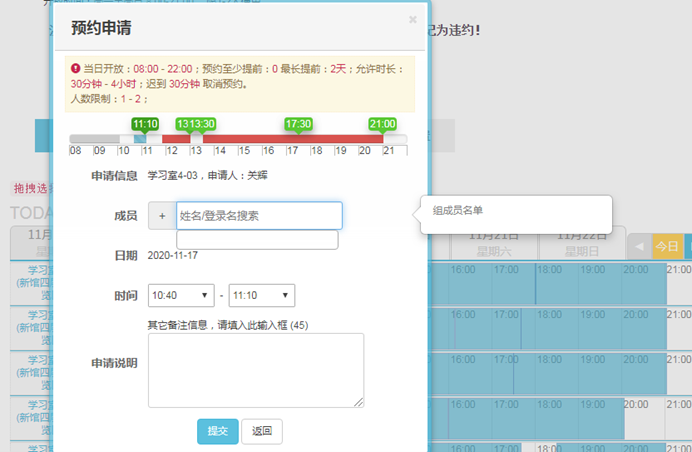Click the 17:30 timeline marker
692x452 pixels.
pyautogui.click(x=298, y=124)
